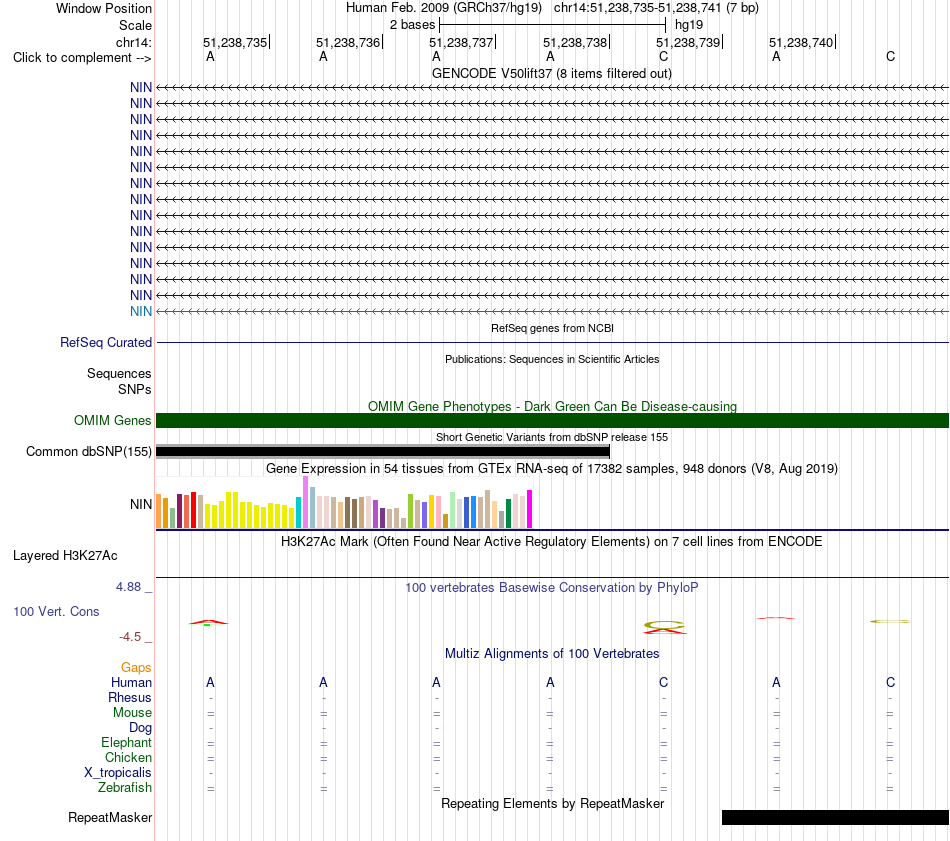The image size is (950, 841).
Task: Click the Scale label
Action: [x=135, y=25]
